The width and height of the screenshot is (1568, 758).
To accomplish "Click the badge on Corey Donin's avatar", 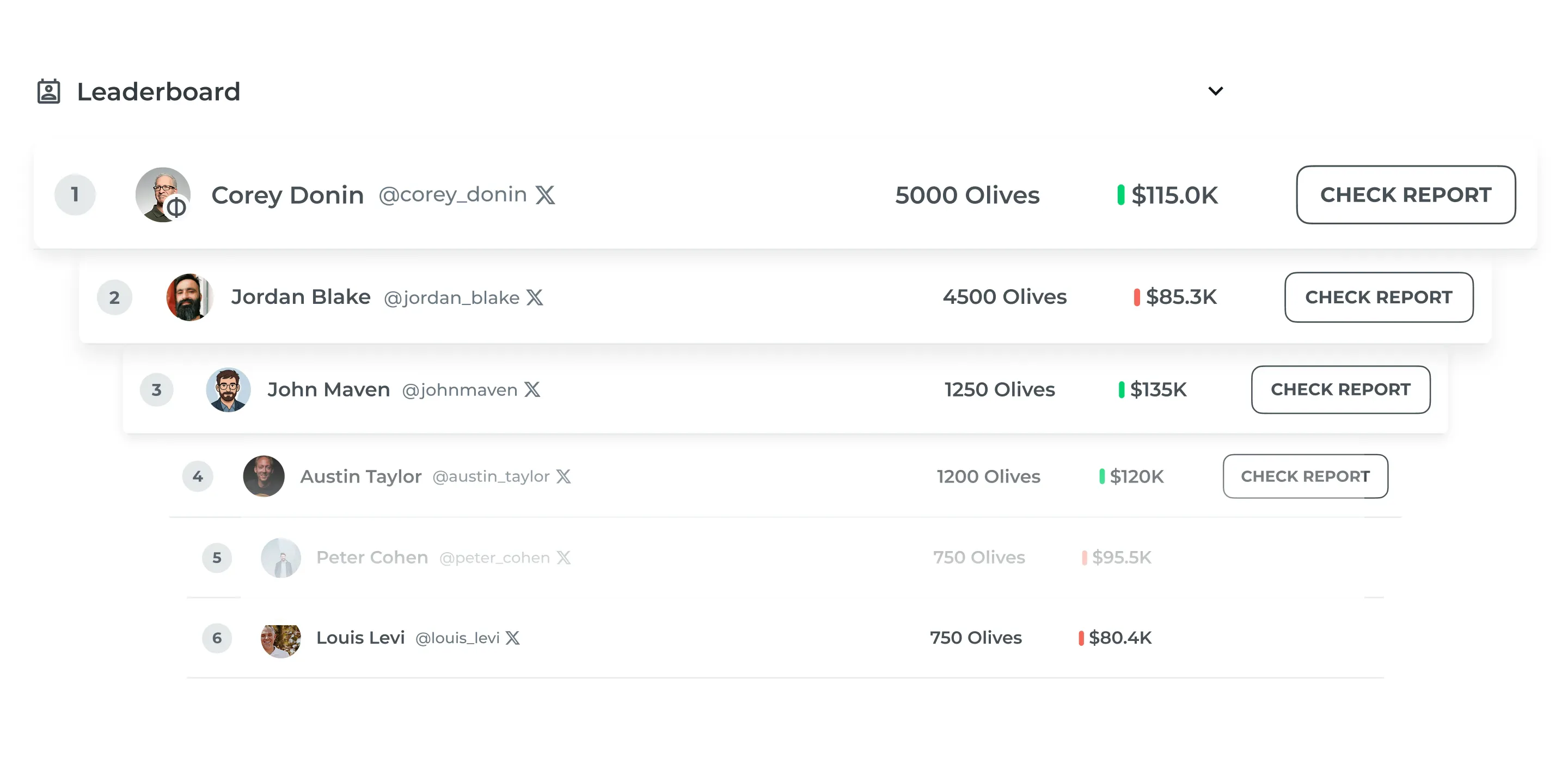I will [176, 208].
